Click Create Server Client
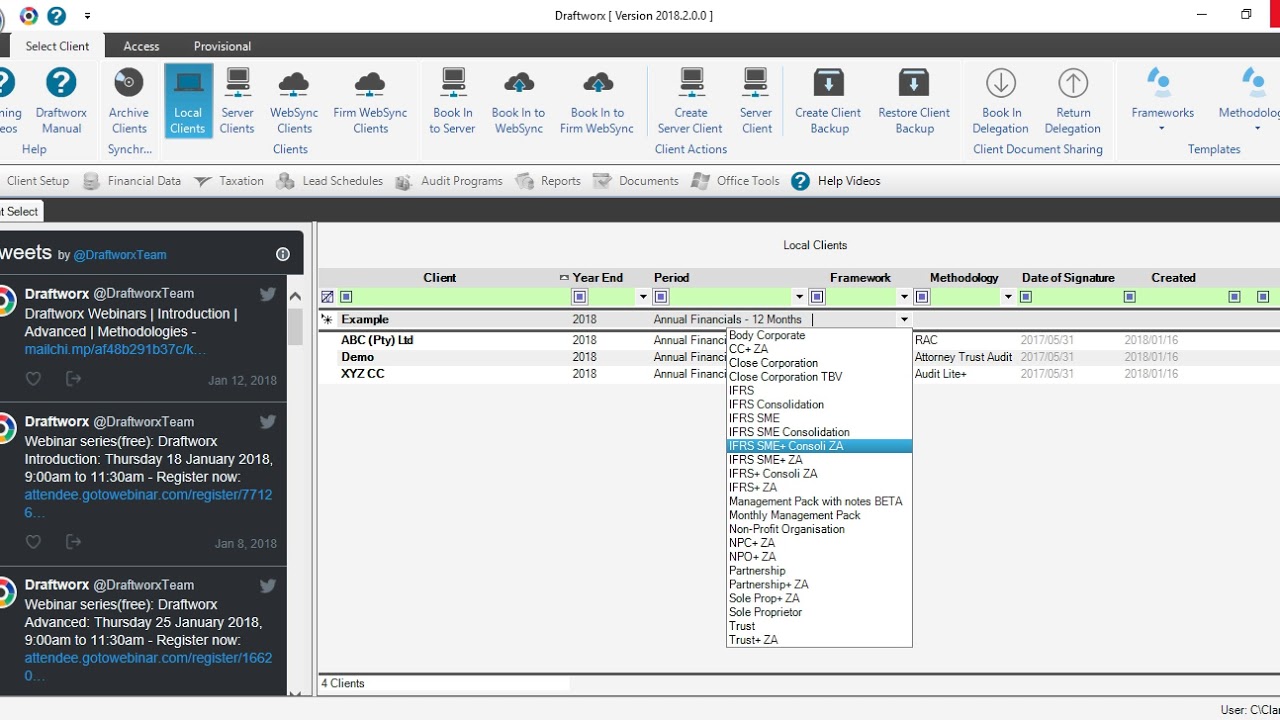Viewport: 1280px width, 720px height. point(690,100)
